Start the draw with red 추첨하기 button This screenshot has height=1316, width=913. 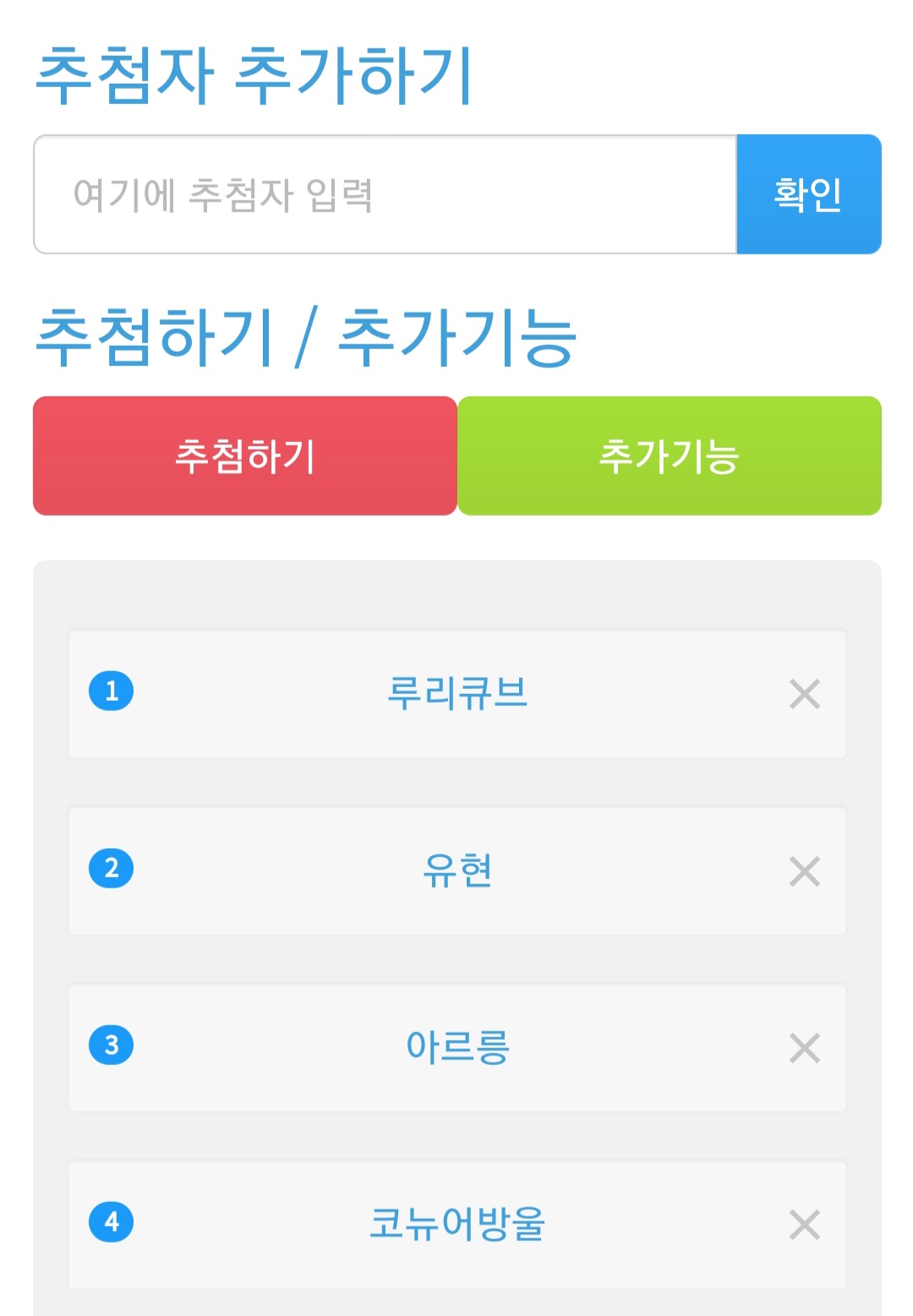pyautogui.click(x=245, y=456)
